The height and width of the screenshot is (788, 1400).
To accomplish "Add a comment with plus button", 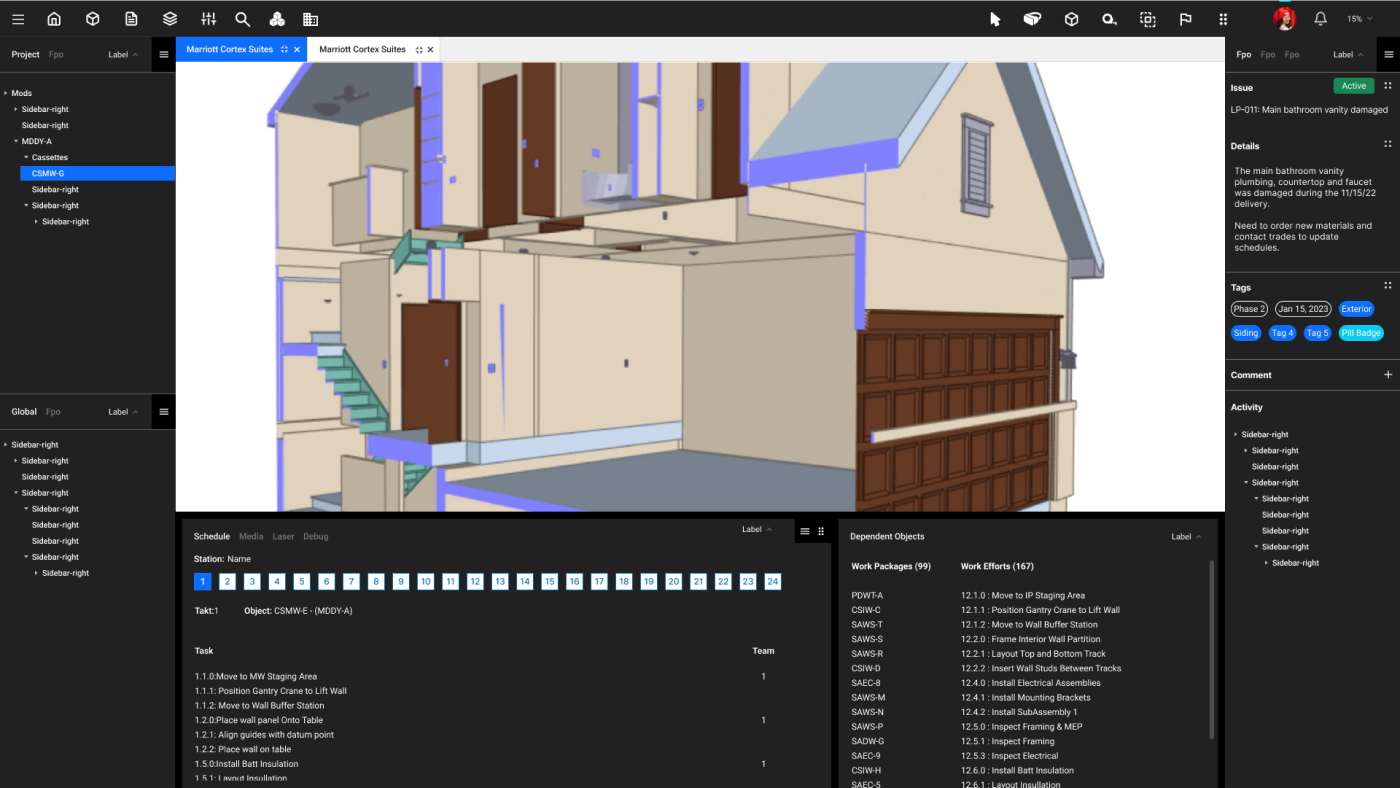I will click(1387, 375).
